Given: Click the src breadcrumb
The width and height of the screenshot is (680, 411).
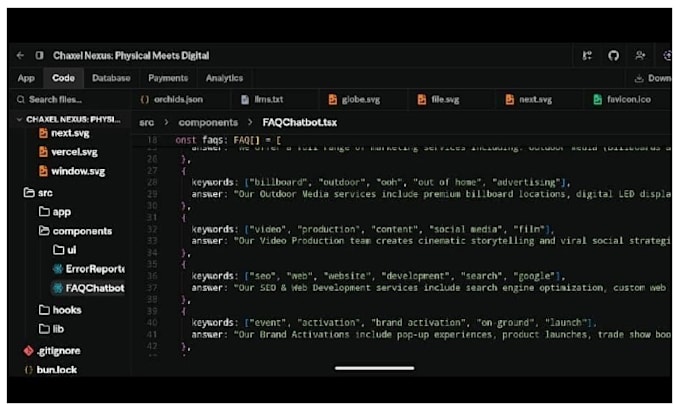Looking at the screenshot, I should (x=147, y=123).
